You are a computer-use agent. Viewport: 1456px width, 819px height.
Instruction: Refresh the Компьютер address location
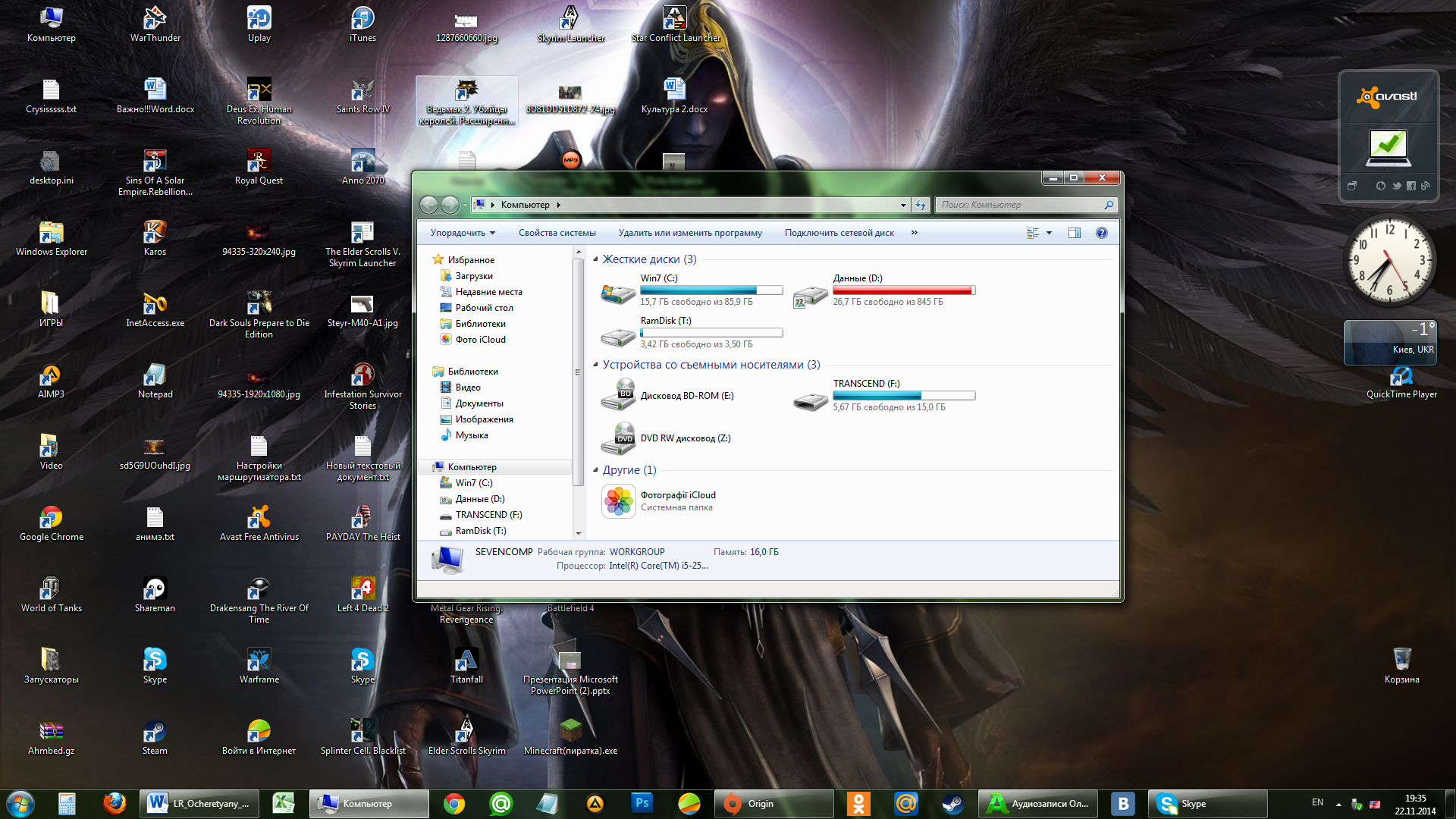pyautogui.click(x=920, y=205)
